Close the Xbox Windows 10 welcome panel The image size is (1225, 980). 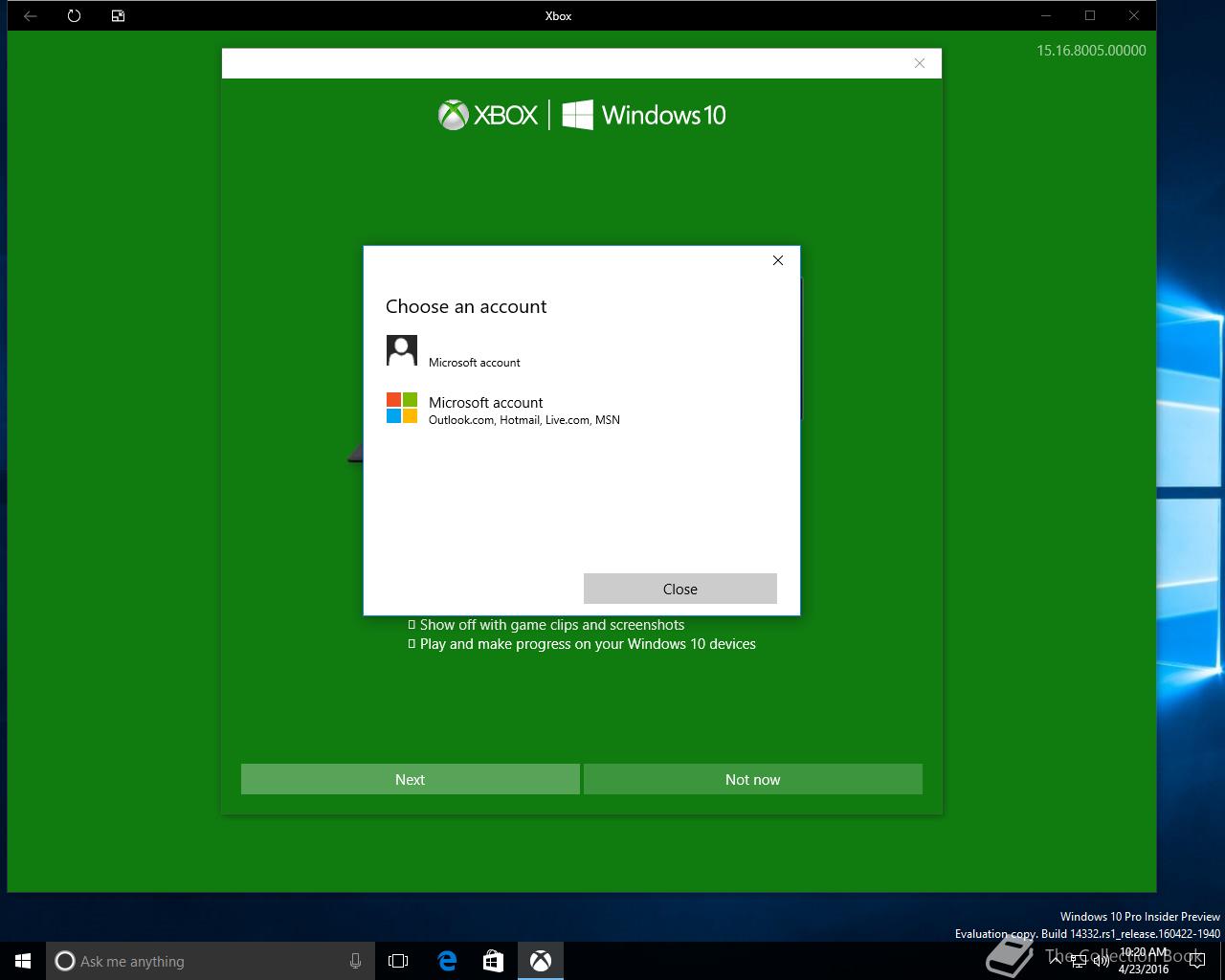pyautogui.click(x=919, y=63)
